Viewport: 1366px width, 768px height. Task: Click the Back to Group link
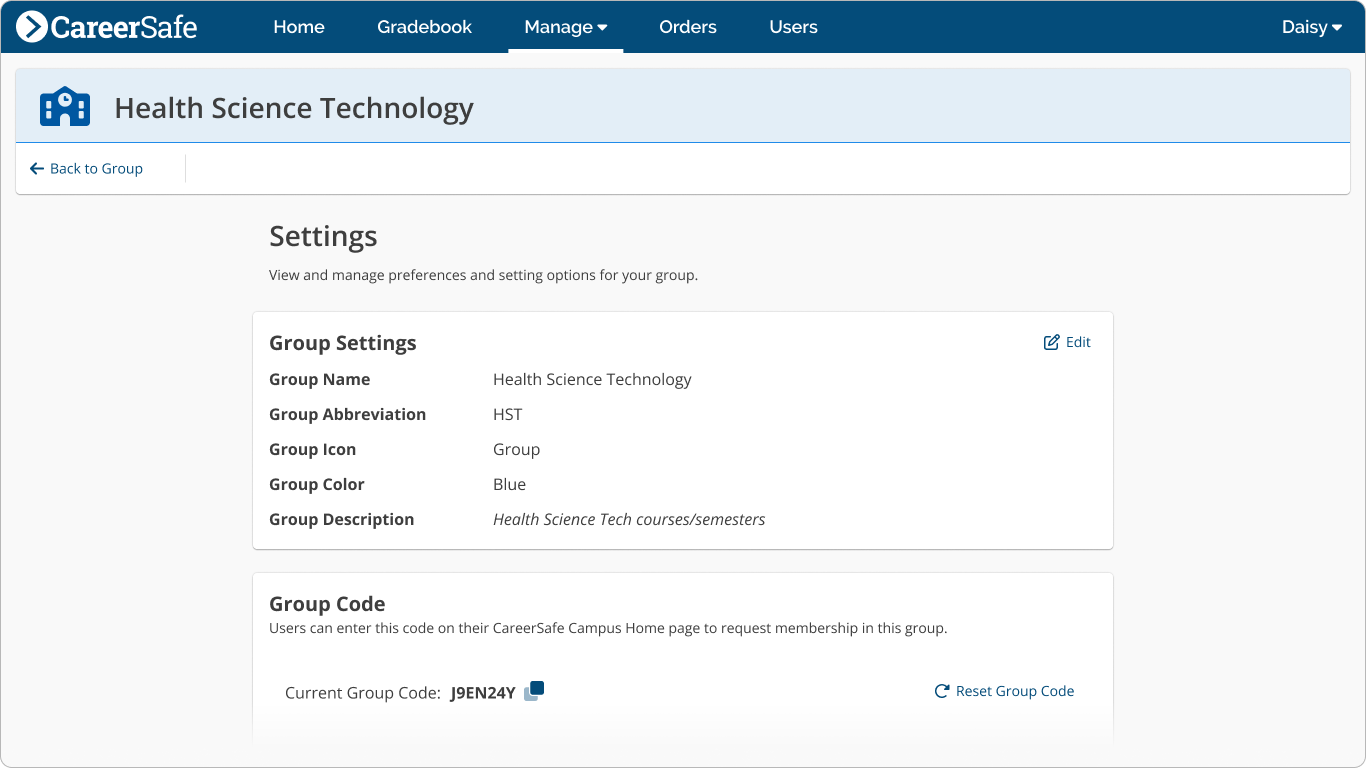(x=86, y=168)
